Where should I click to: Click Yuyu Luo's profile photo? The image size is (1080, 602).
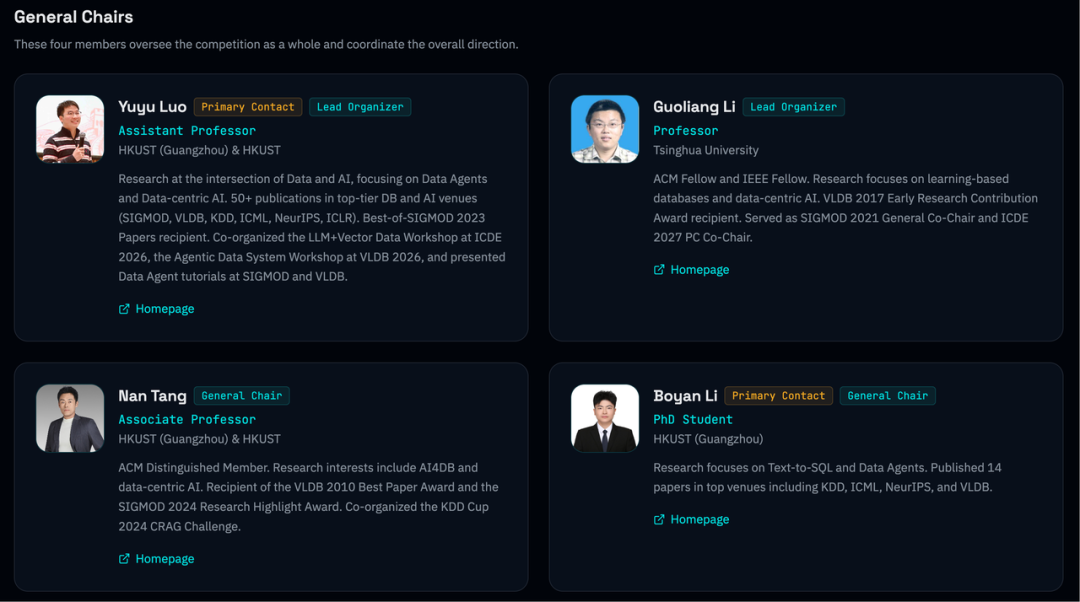70,129
